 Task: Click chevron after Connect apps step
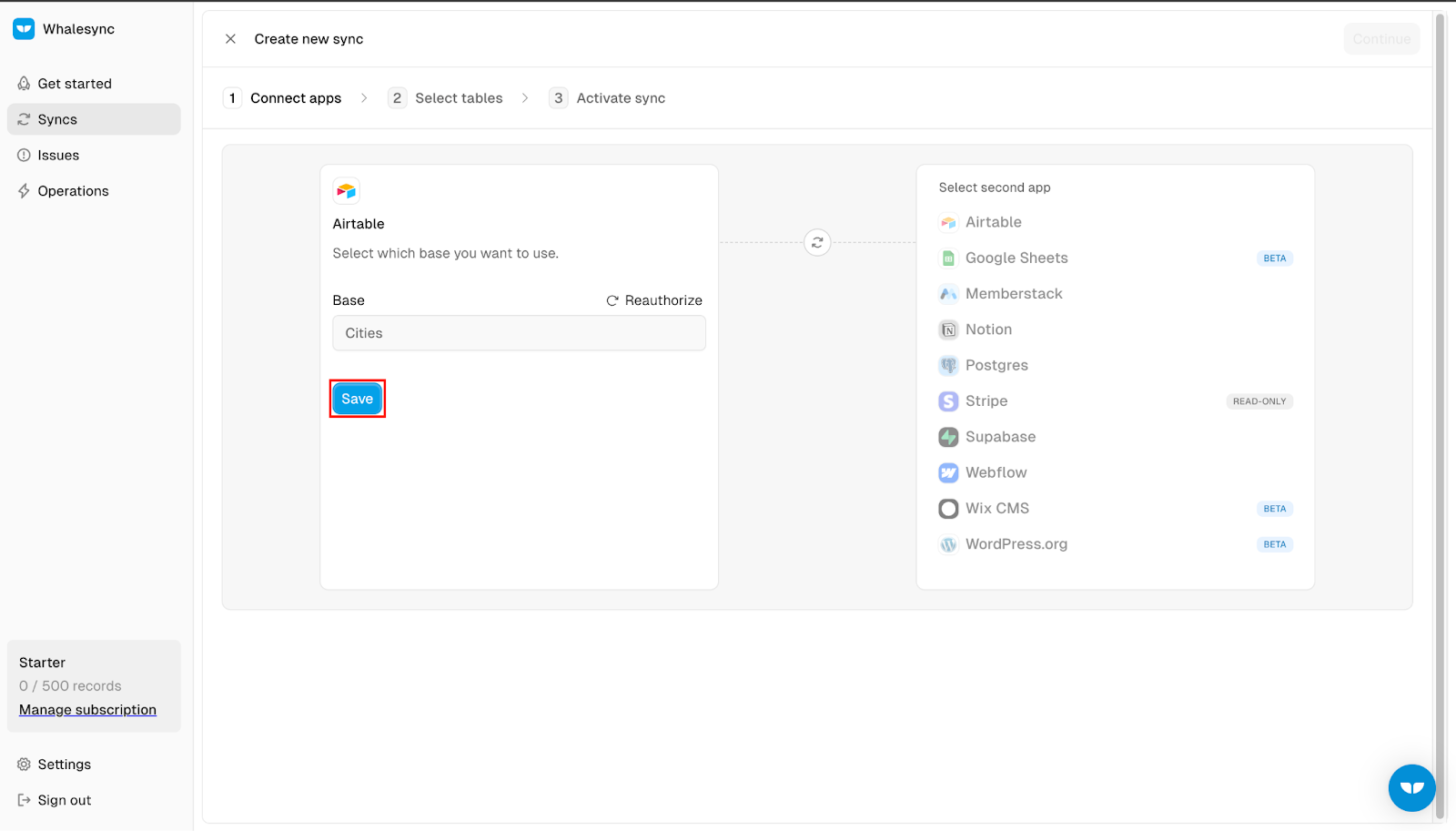tap(364, 98)
